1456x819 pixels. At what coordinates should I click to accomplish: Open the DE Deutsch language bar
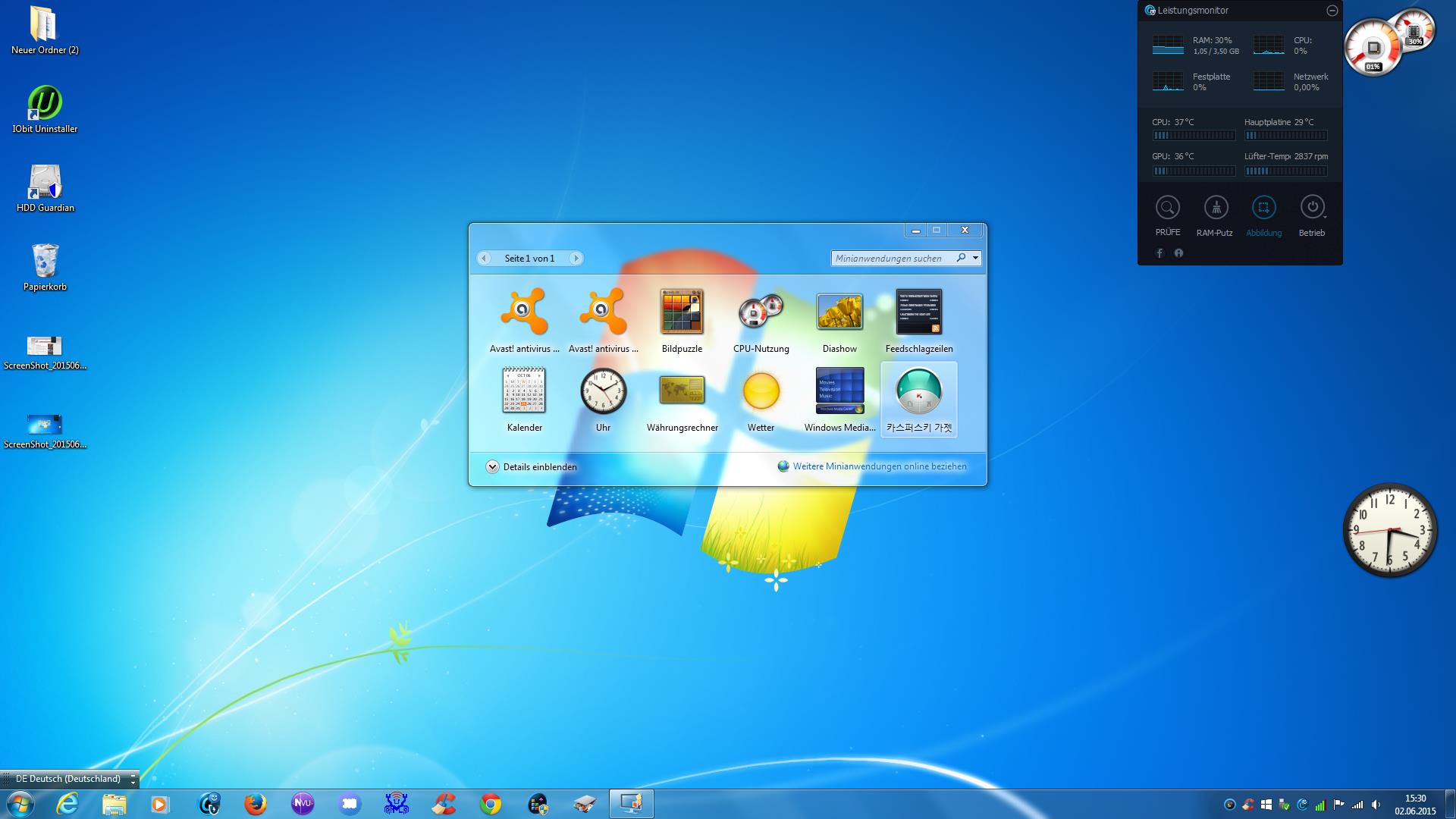click(68, 779)
